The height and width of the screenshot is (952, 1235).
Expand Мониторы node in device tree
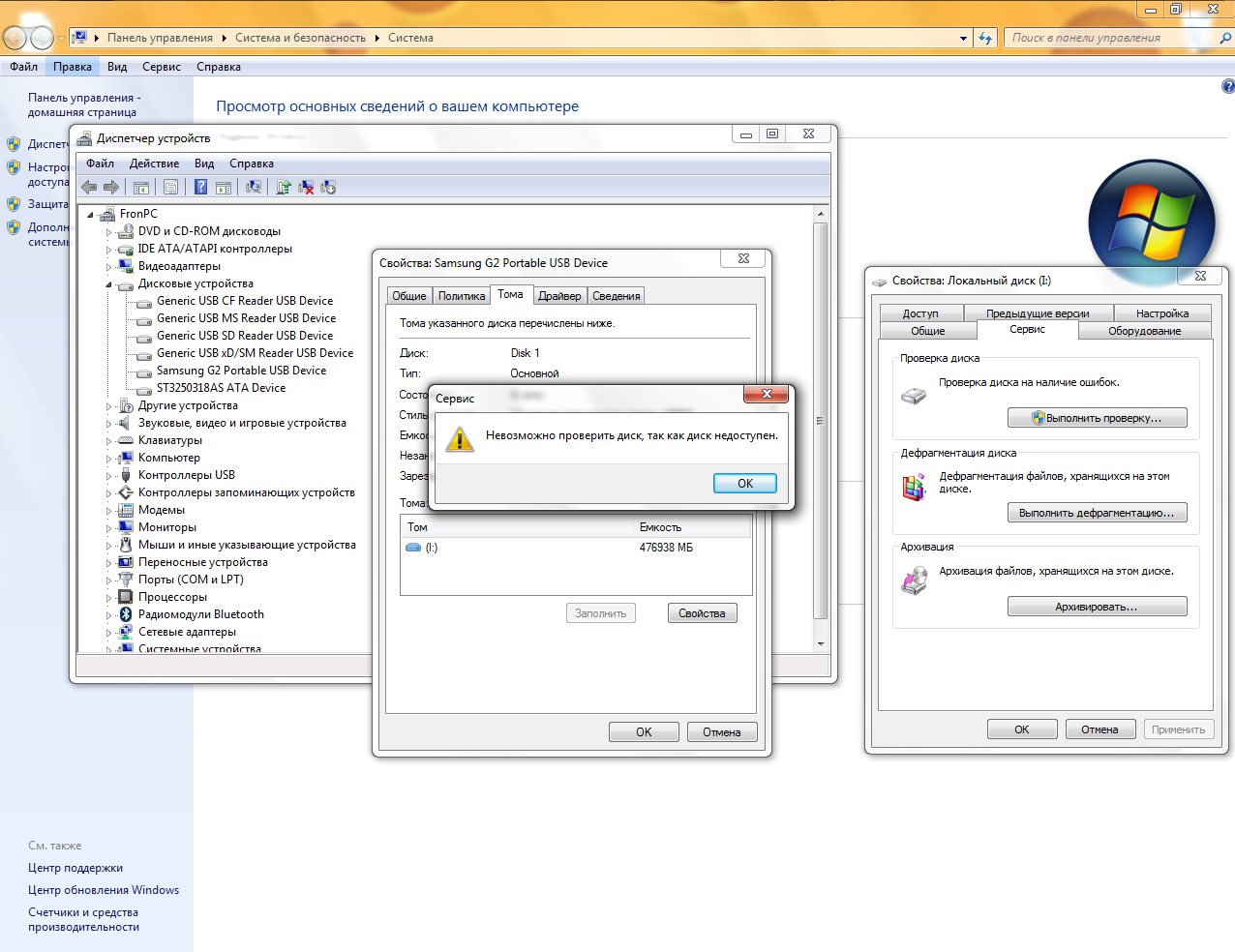(x=108, y=528)
